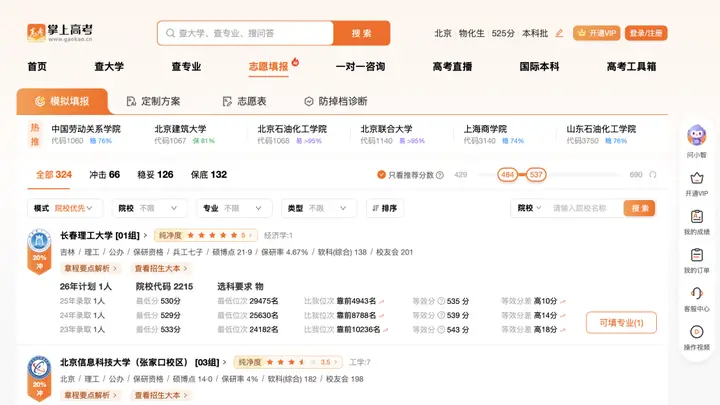Open 我的订单 sidebar icon

coord(697,255)
